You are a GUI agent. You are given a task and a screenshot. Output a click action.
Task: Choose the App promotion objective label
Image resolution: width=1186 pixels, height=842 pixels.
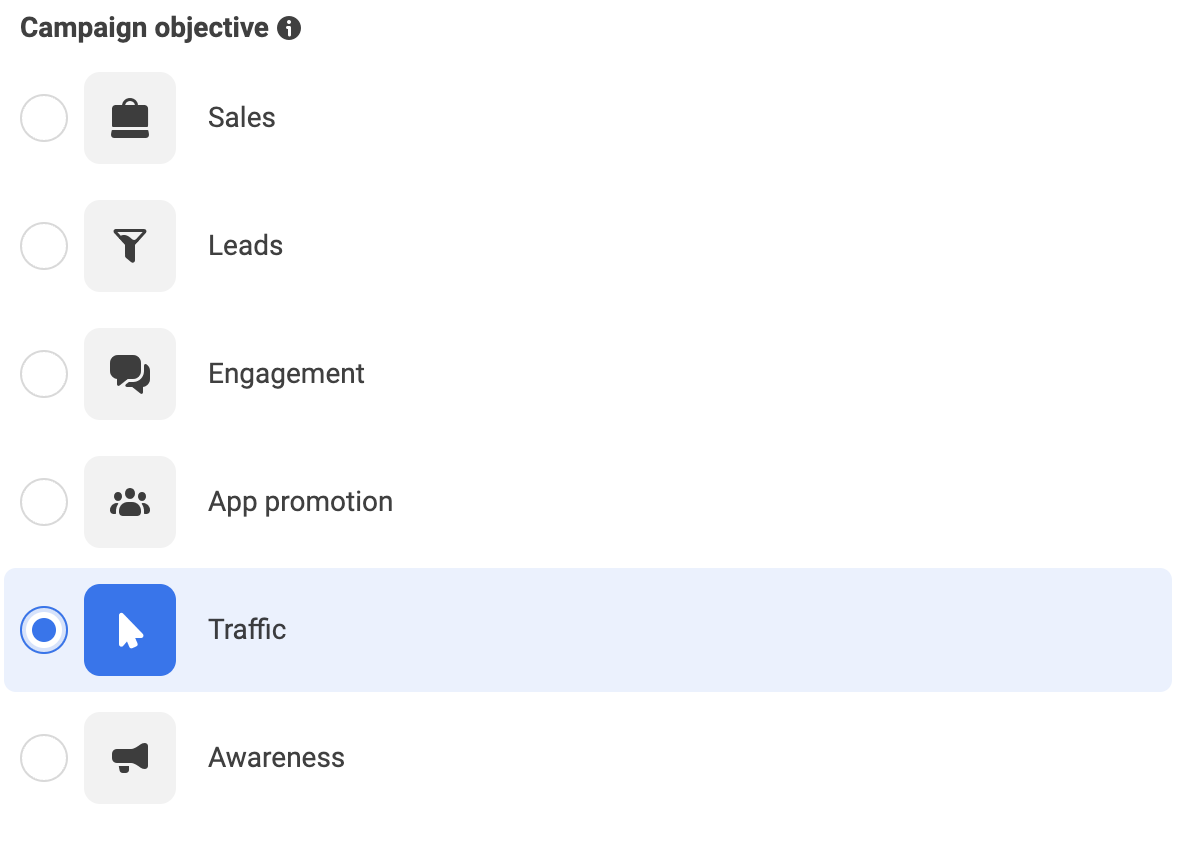[300, 502]
